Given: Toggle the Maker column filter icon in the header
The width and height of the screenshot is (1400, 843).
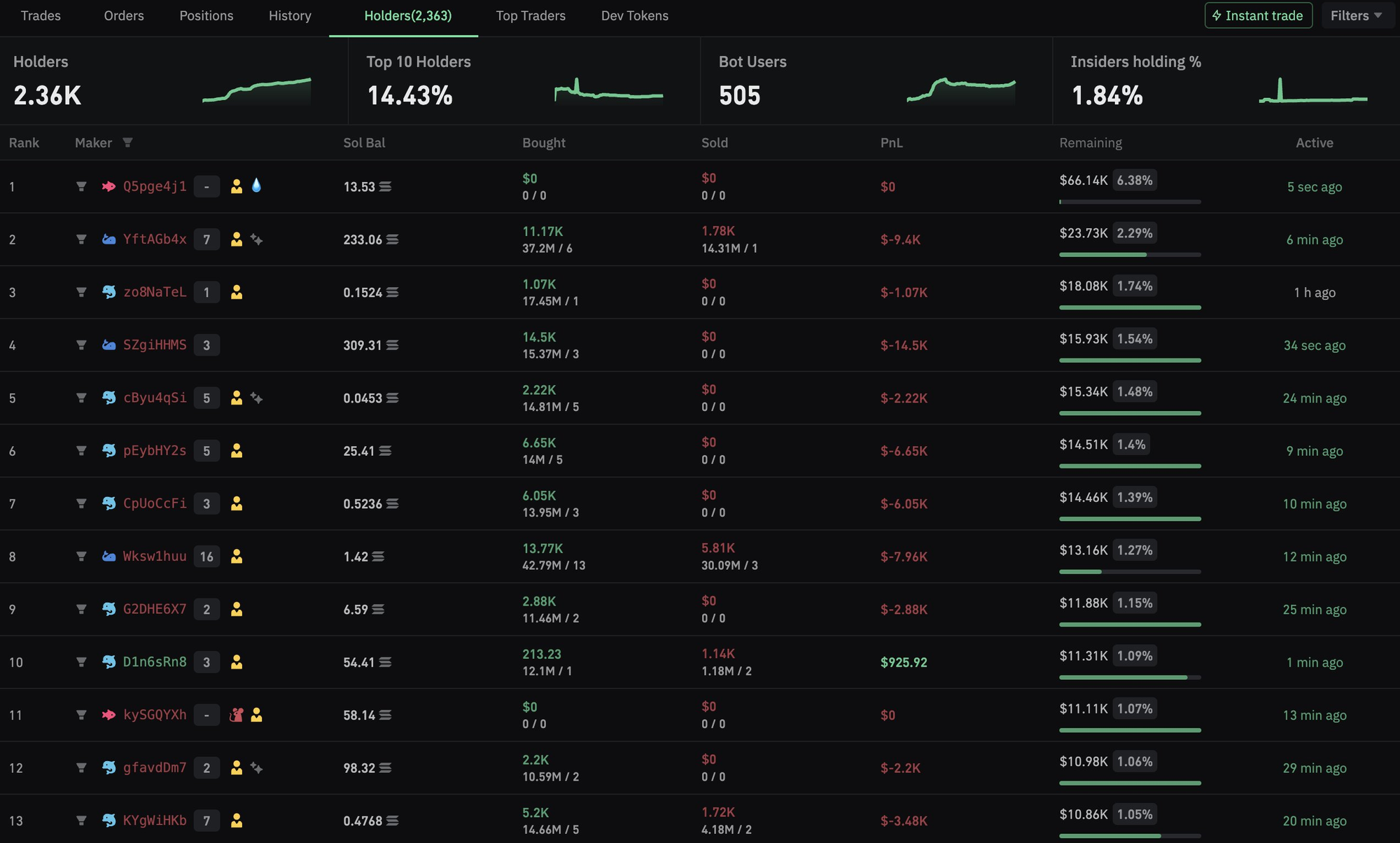Looking at the screenshot, I should [x=129, y=142].
